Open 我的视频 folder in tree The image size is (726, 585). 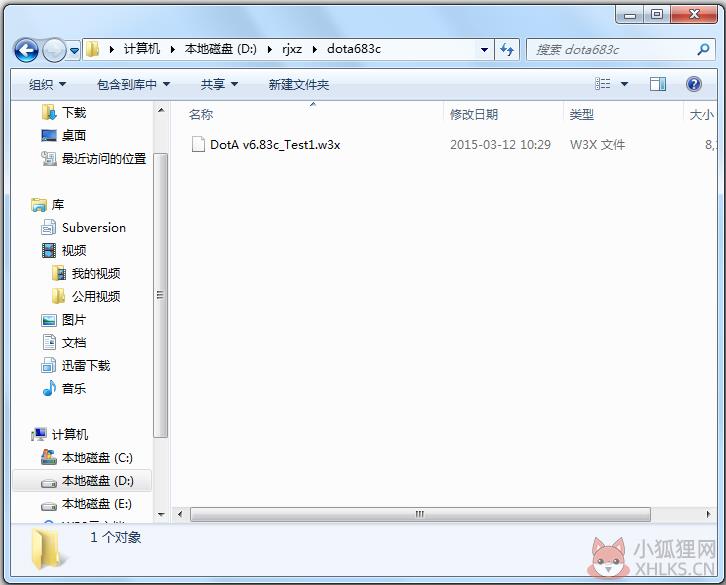click(x=95, y=273)
